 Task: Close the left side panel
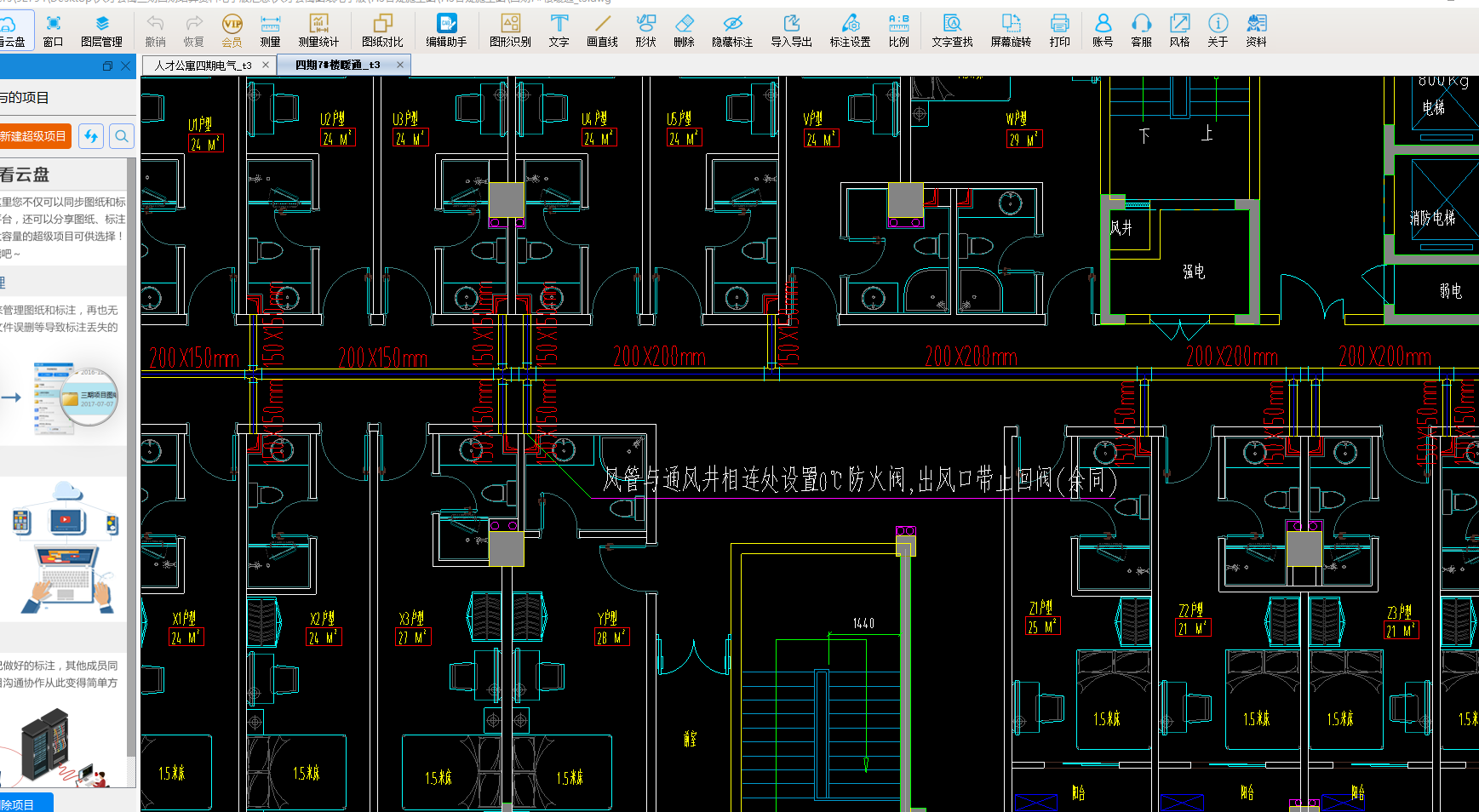[125, 66]
